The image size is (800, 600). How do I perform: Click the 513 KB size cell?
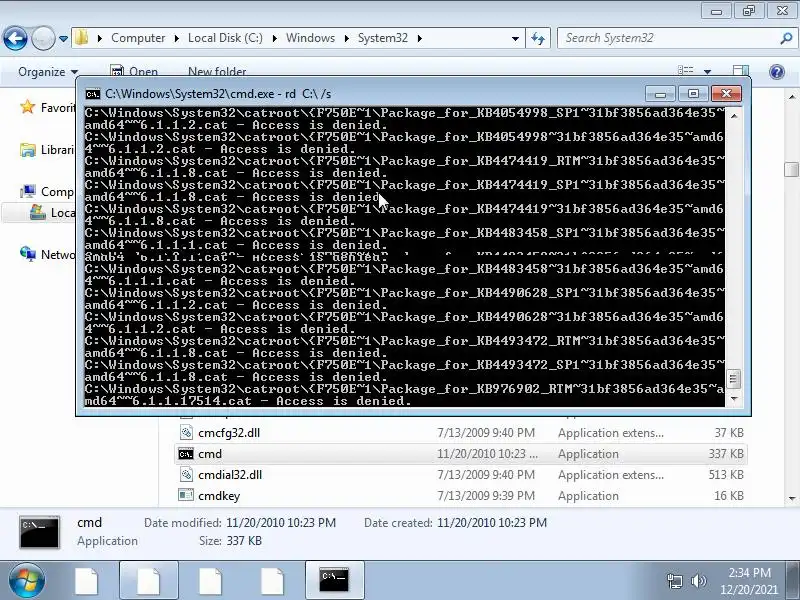[x=726, y=474]
